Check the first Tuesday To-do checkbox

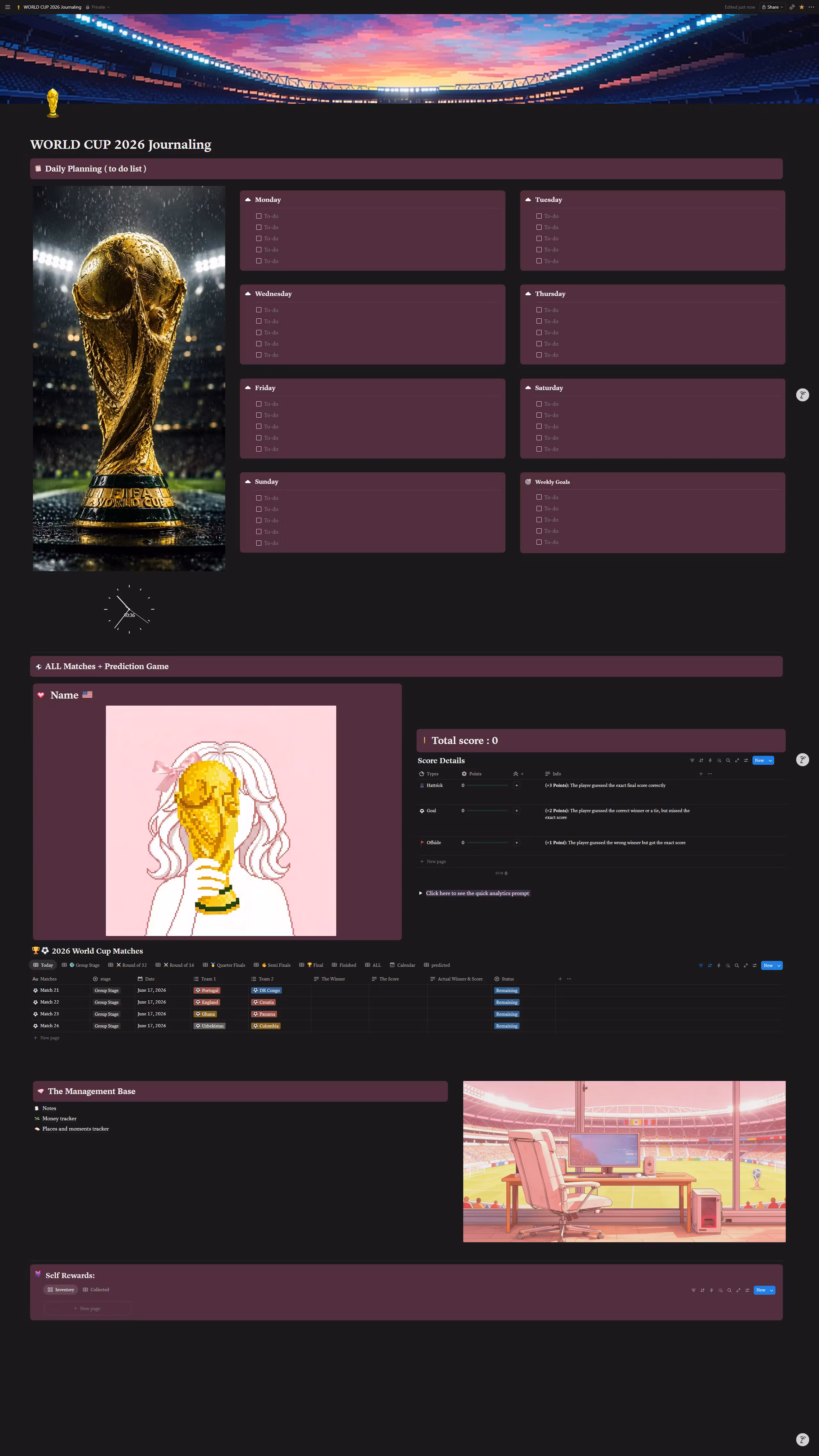pos(539,216)
